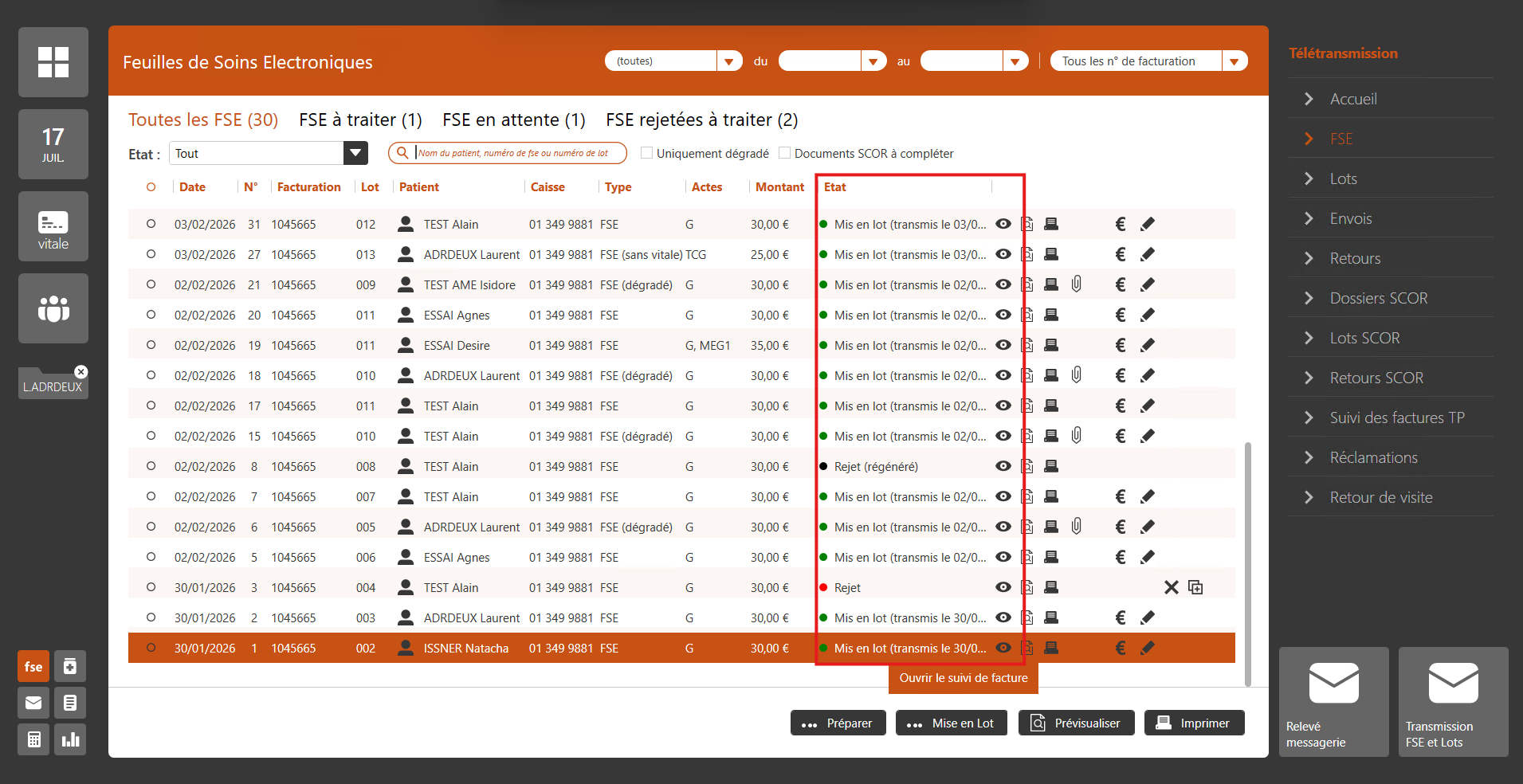The image size is (1523, 784).
Task: Open Retour de visite menu link
Action: (1380, 497)
